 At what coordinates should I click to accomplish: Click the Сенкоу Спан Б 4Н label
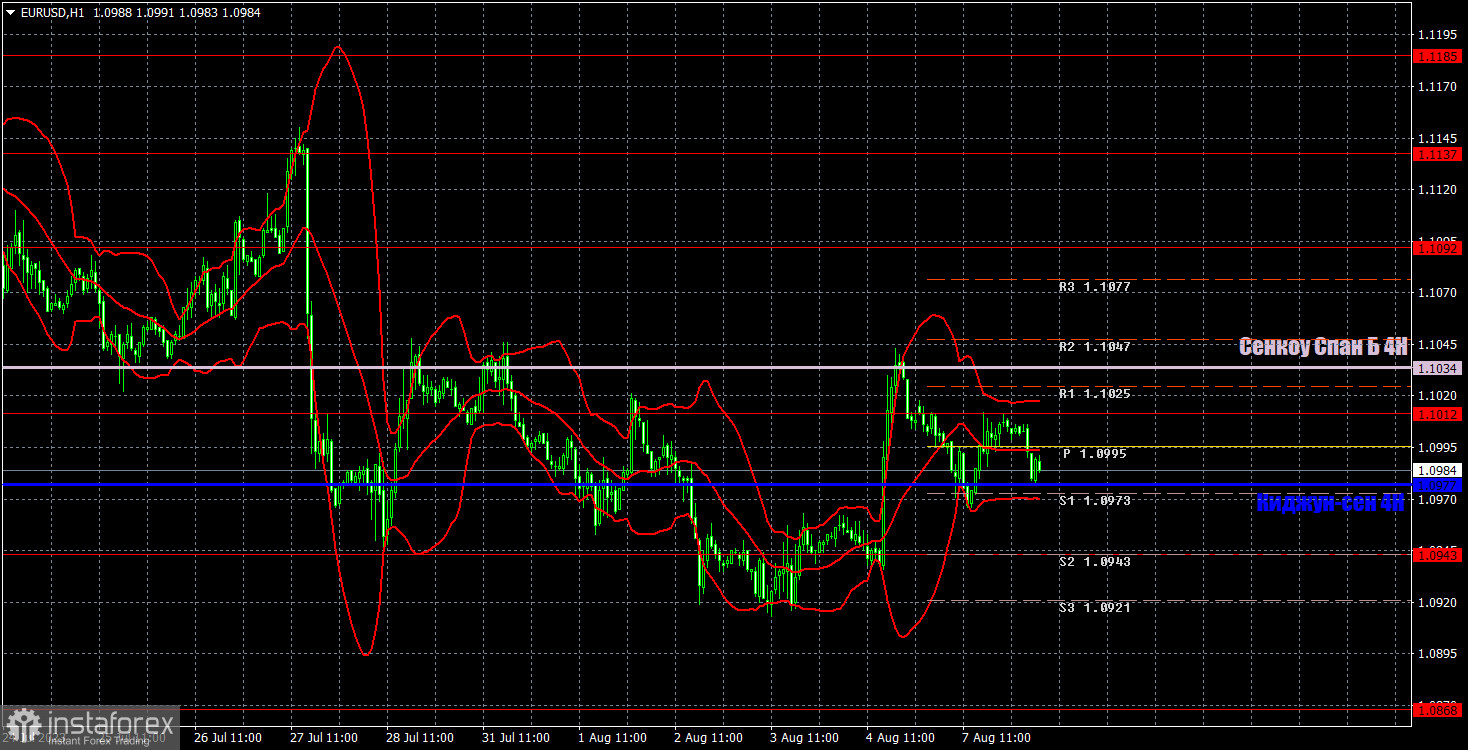1323,346
